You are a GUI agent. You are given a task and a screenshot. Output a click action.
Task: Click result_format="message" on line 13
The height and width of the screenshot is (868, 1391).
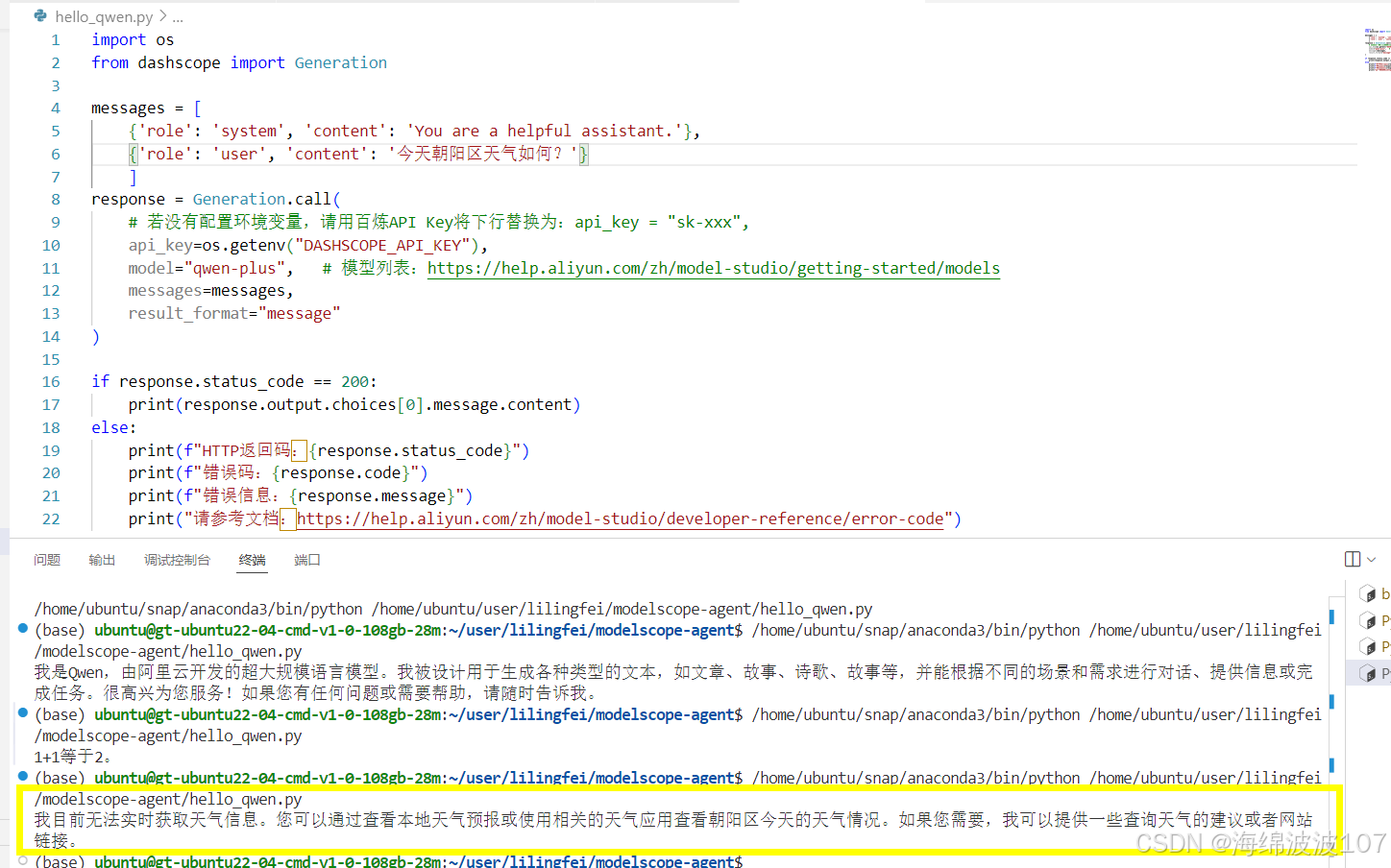tap(234, 313)
